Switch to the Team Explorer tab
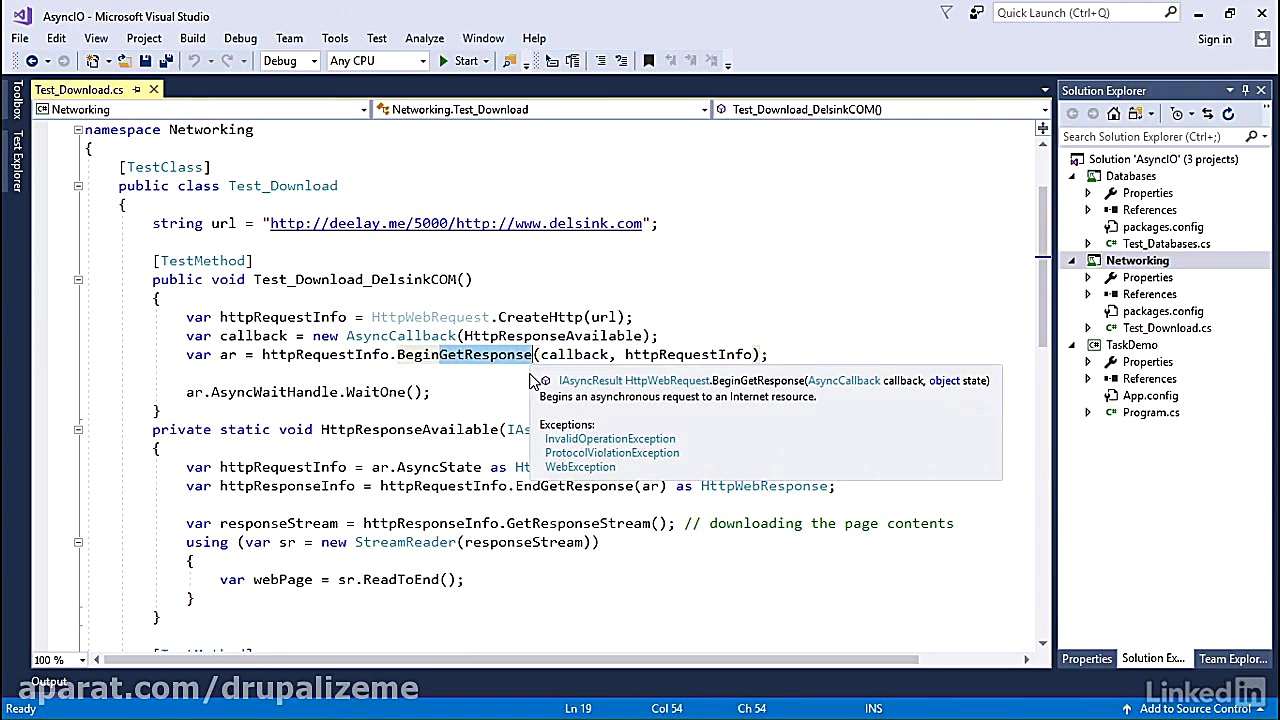The image size is (1280, 720). (x=1232, y=659)
